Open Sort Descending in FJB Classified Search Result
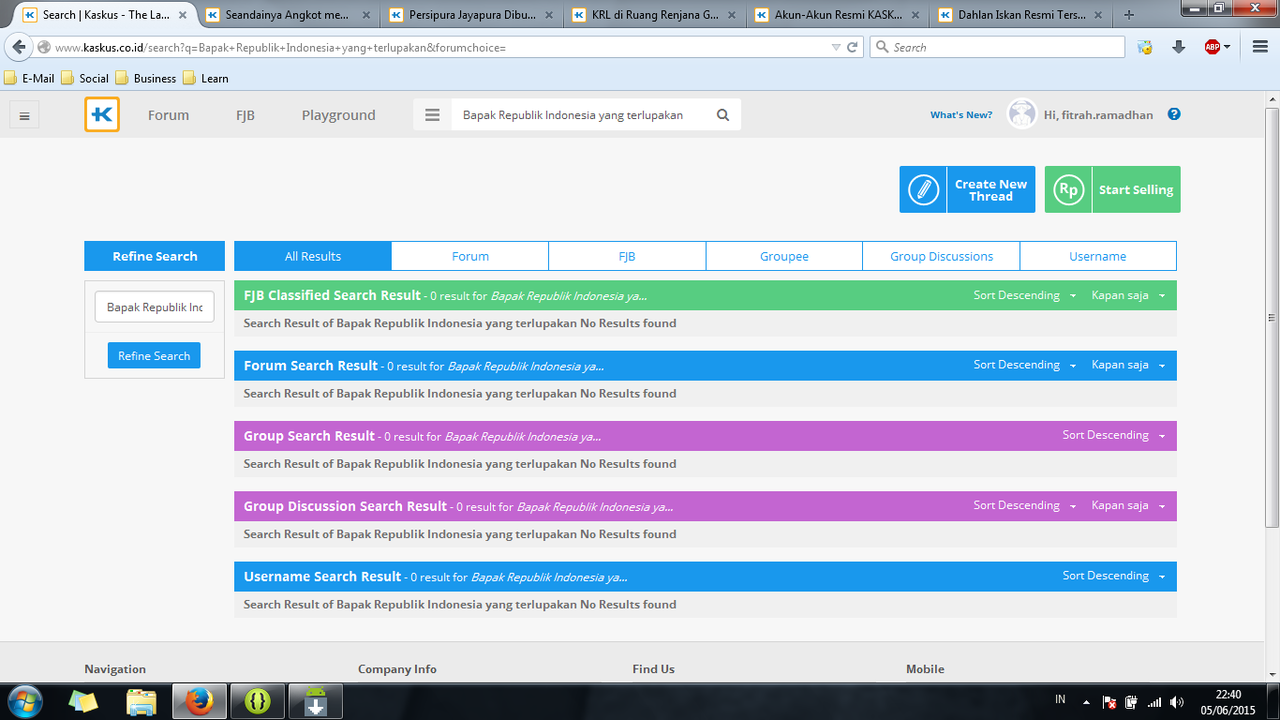Screen dimensions: 1280x720 tap(1025, 295)
